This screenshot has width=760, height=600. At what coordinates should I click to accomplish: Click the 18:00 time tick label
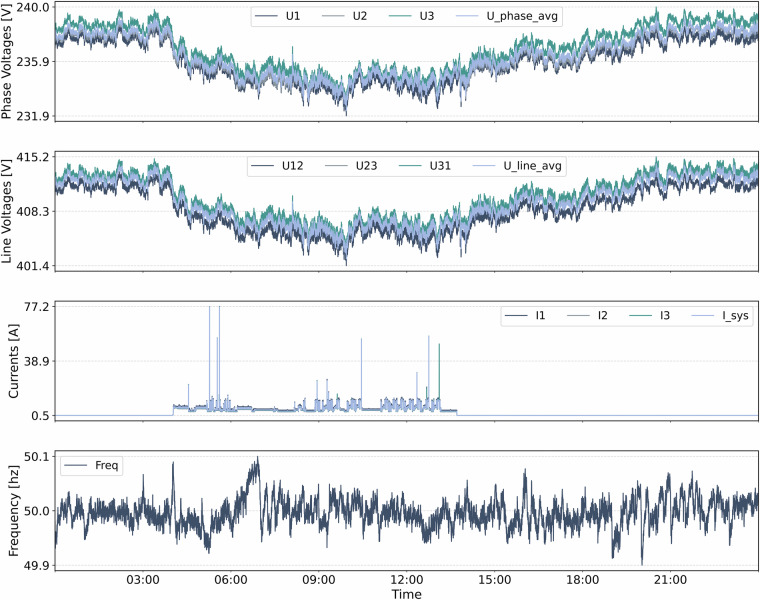[583, 580]
